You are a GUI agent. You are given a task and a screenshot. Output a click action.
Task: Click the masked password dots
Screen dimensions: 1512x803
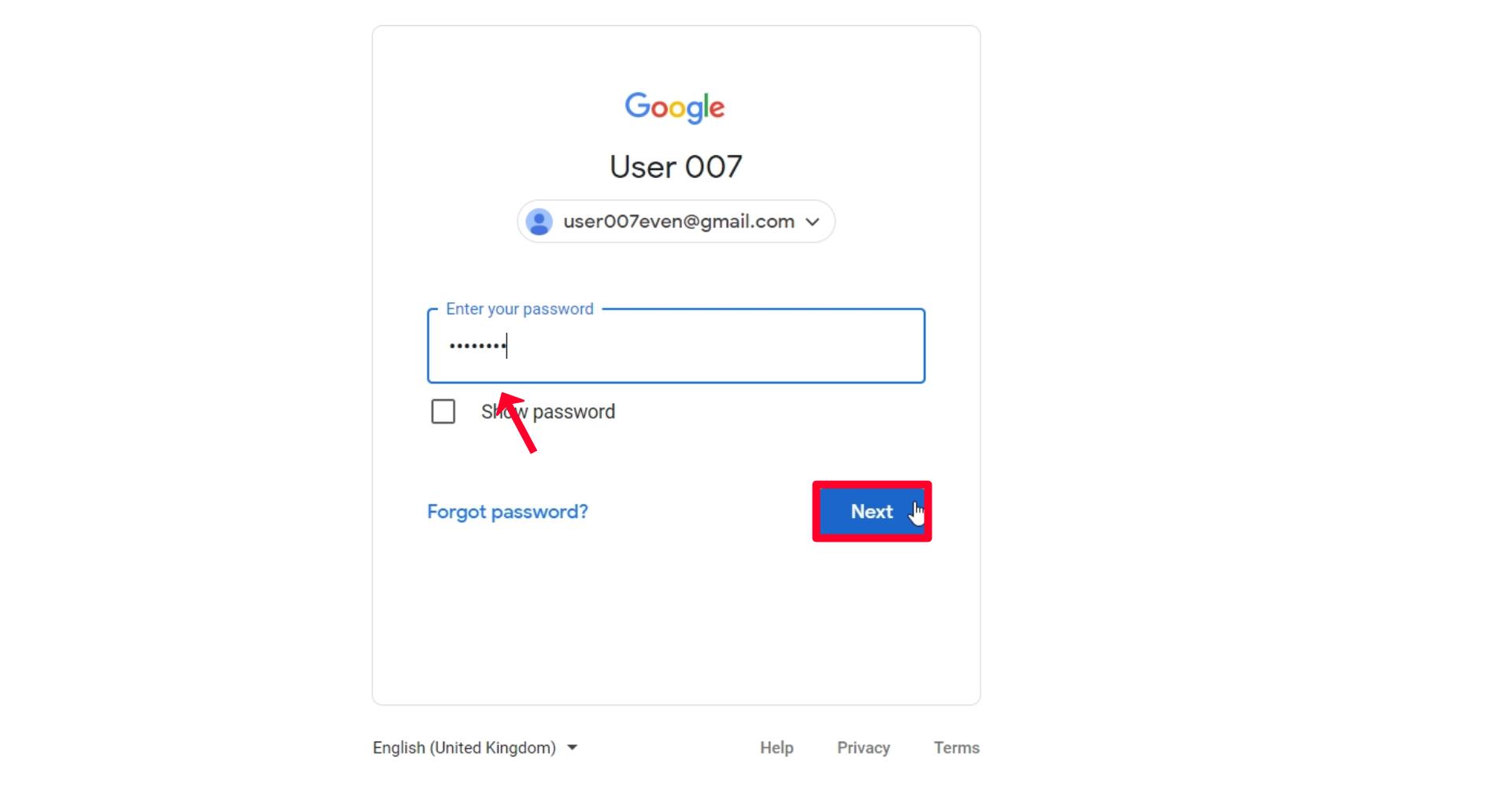[477, 346]
